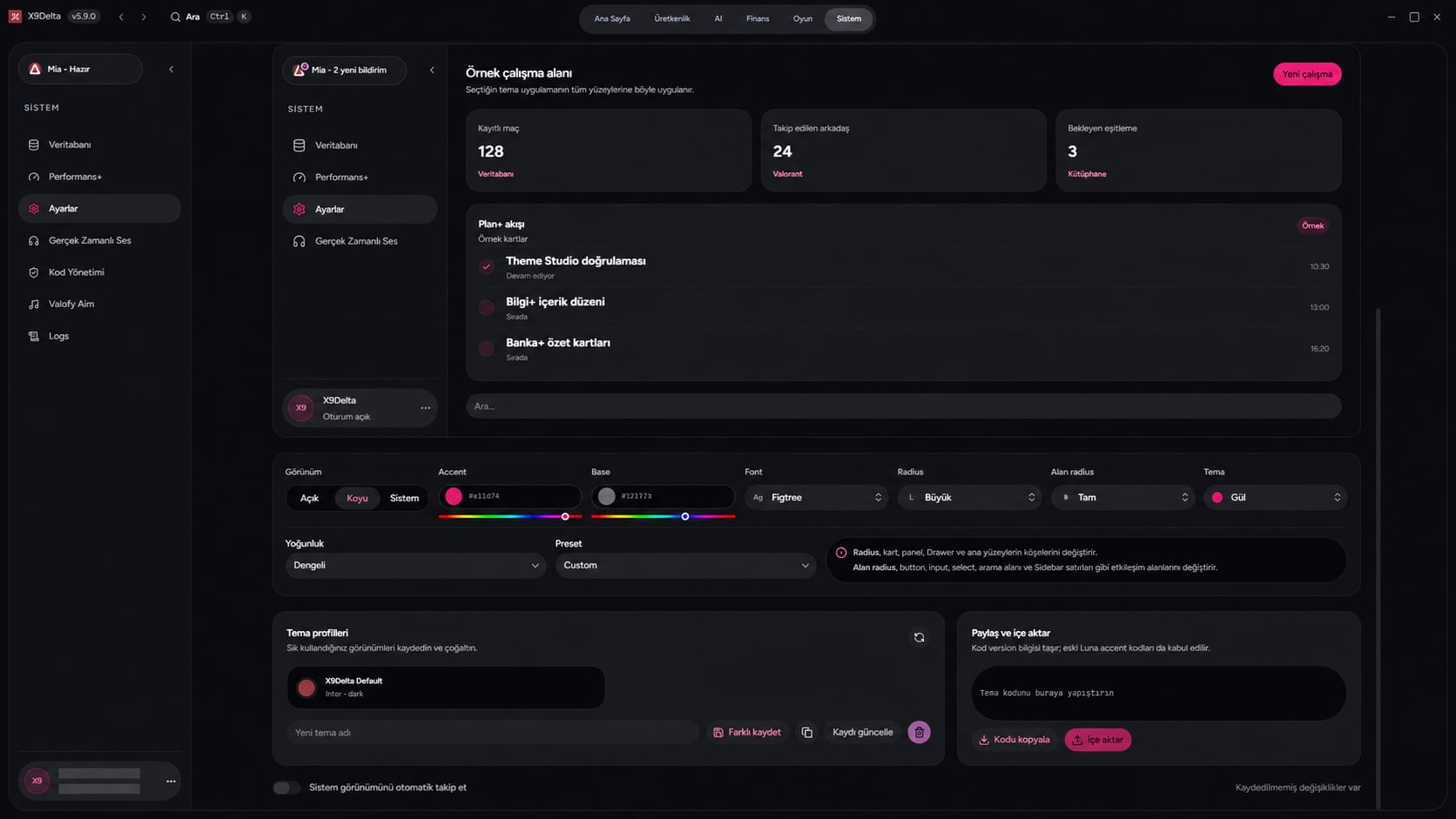Screen dimensions: 1456x819
Task: Check the Bilgi+ içerik düzeni task
Action: (487, 307)
